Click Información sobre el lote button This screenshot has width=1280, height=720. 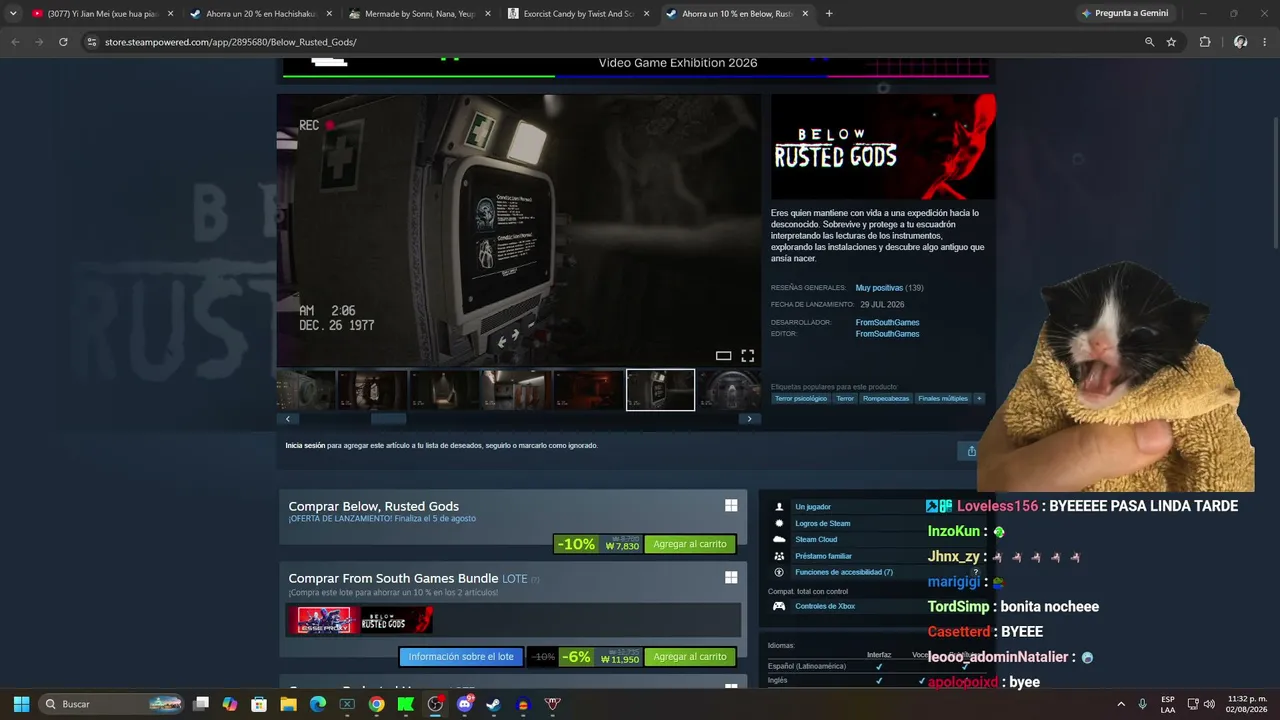pyautogui.click(x=461, y=657)
